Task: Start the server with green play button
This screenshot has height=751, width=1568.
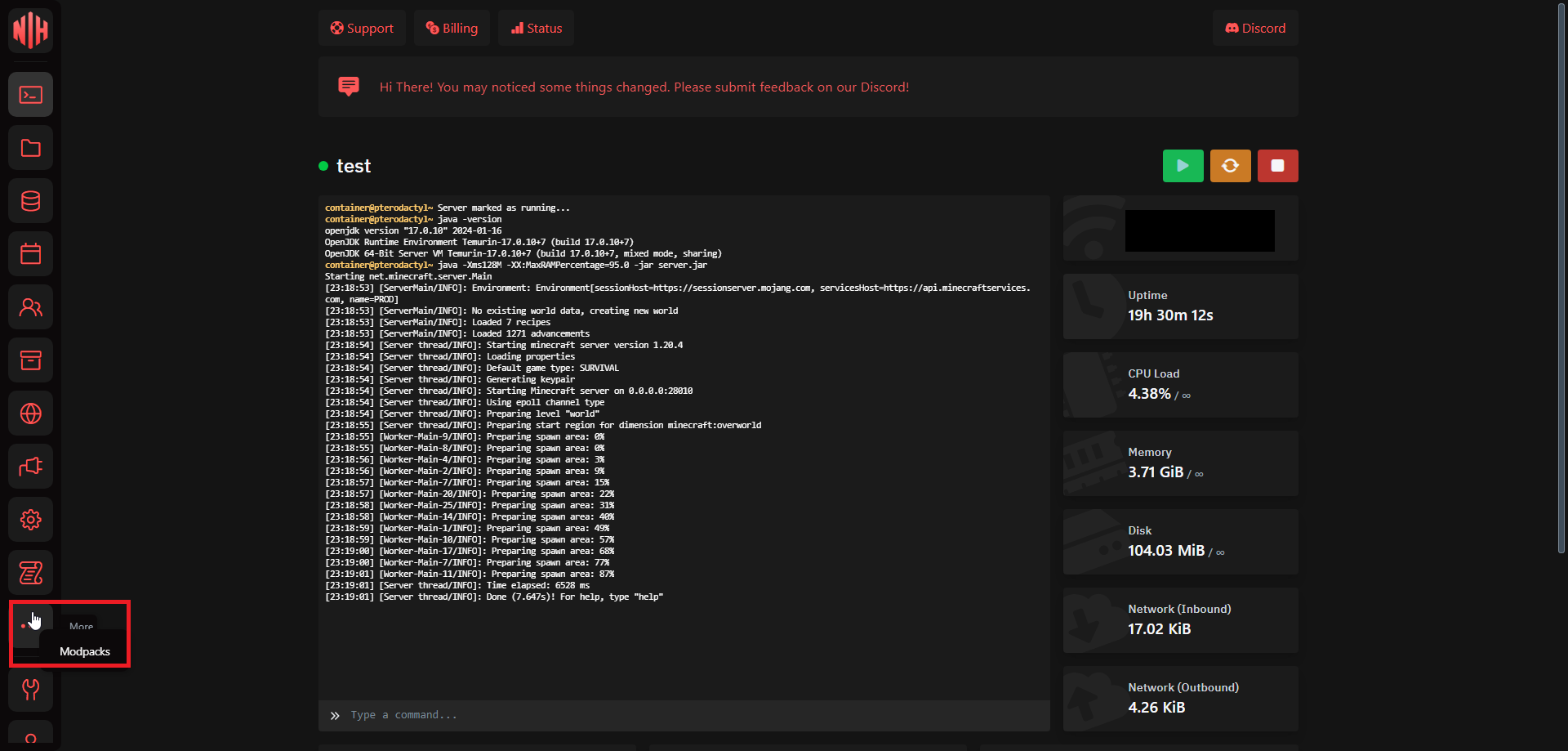Action: tap(1183, 166)
